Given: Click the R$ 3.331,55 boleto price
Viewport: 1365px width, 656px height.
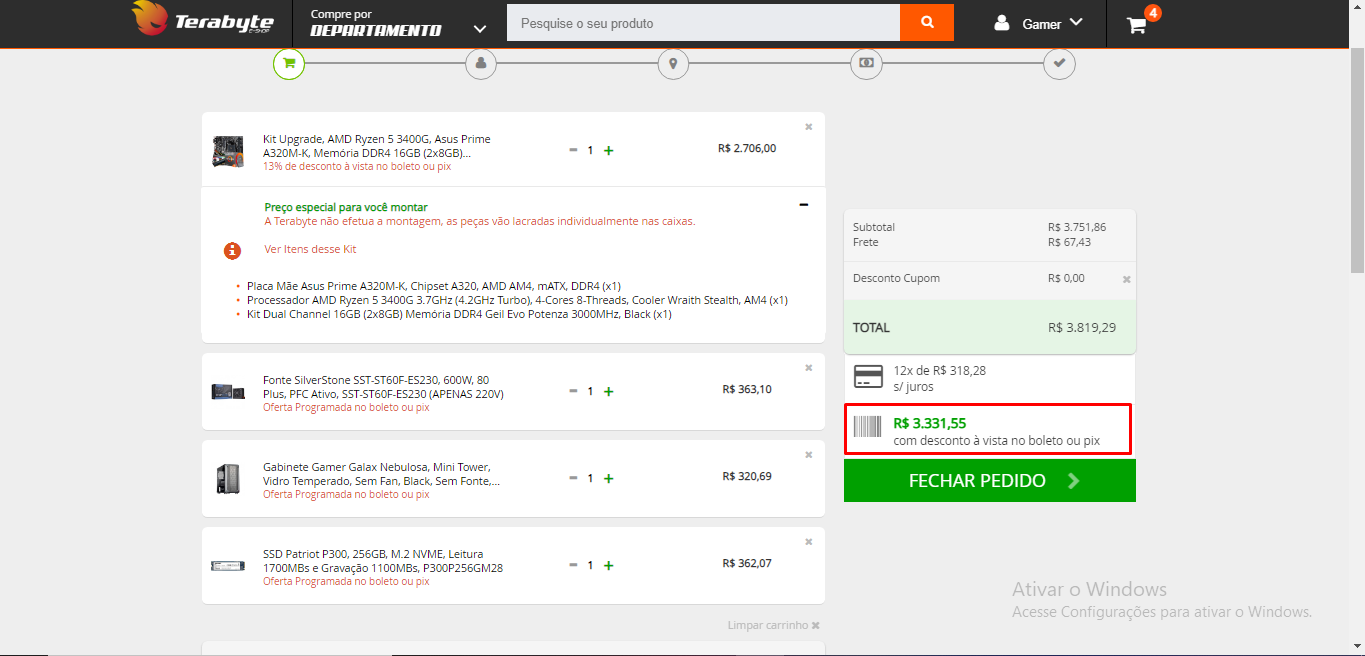Looking at the screenshot, I should (x=930, y=423).
